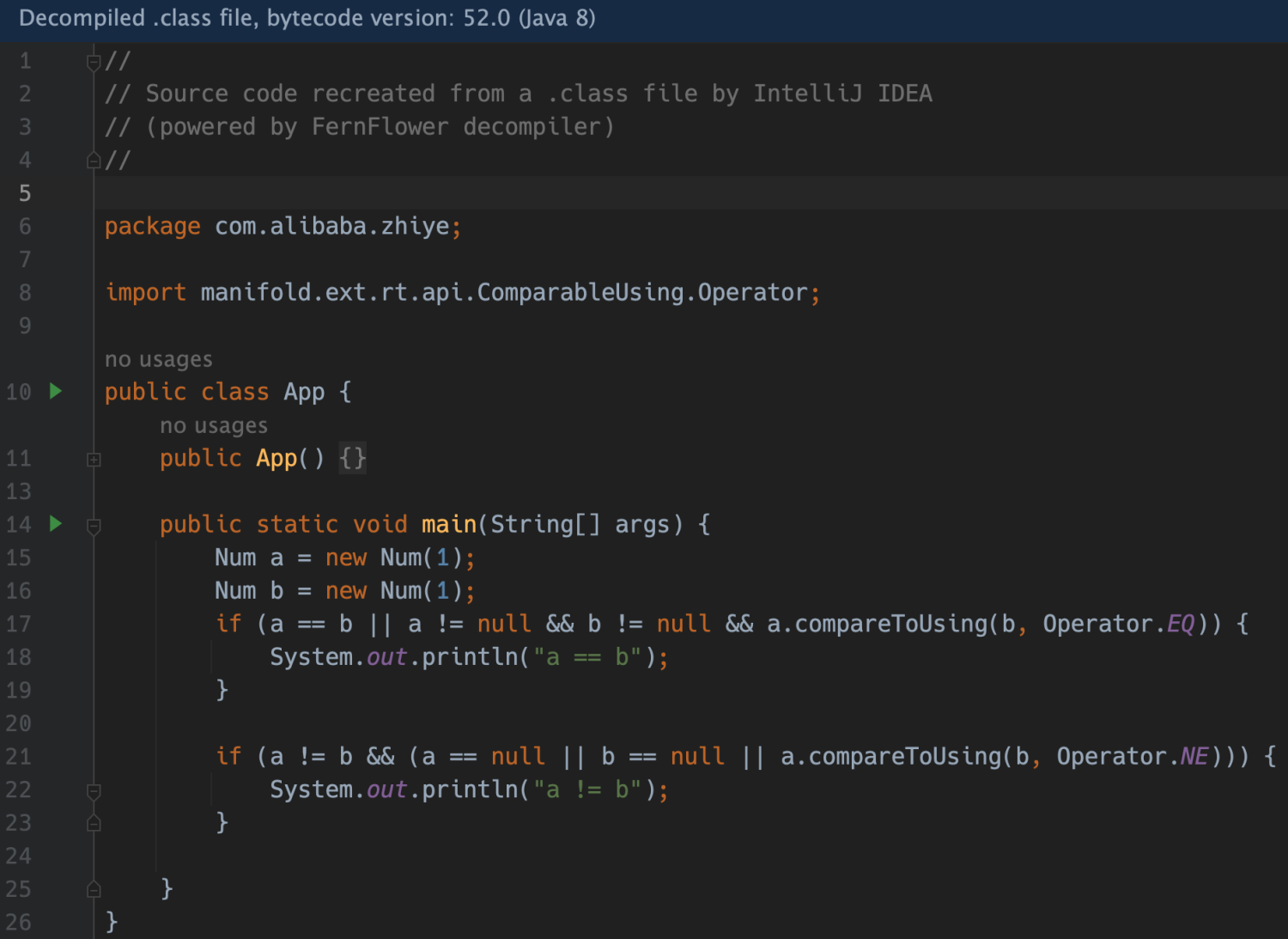Click the "no usages" hint above class App
This screenshot has width=1288, height=939.
[x=158, y=359]
